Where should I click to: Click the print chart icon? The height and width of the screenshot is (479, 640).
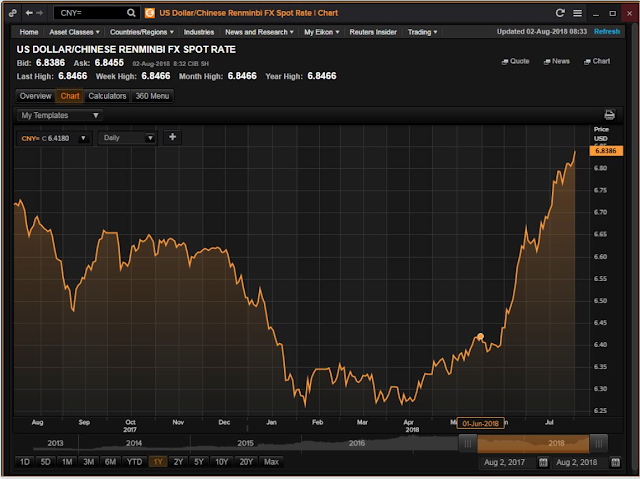click(609, 115)
